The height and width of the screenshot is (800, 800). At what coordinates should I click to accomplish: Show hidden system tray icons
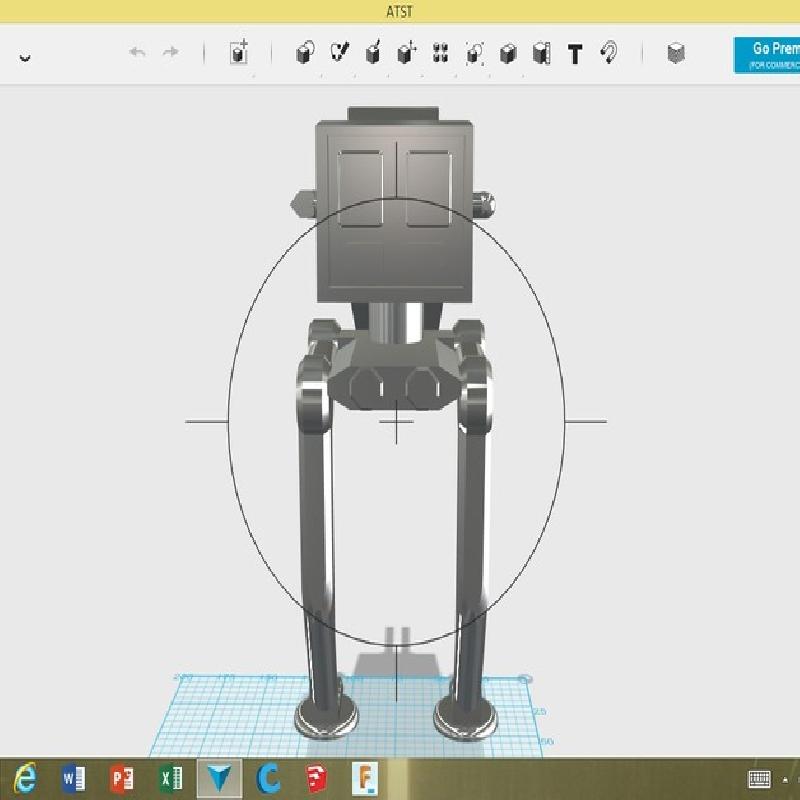point(786,780)
